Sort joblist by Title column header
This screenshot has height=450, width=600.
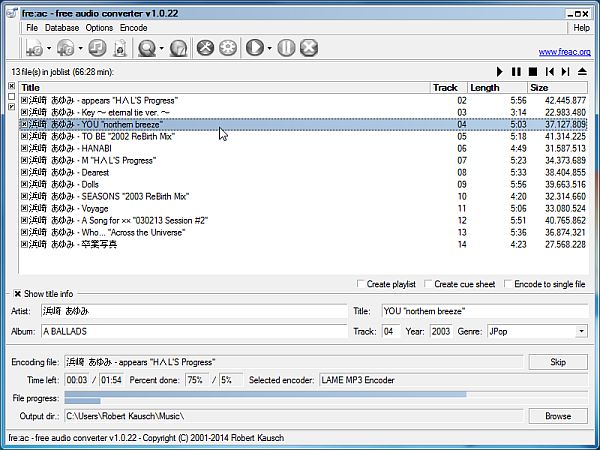pos(225,88)
